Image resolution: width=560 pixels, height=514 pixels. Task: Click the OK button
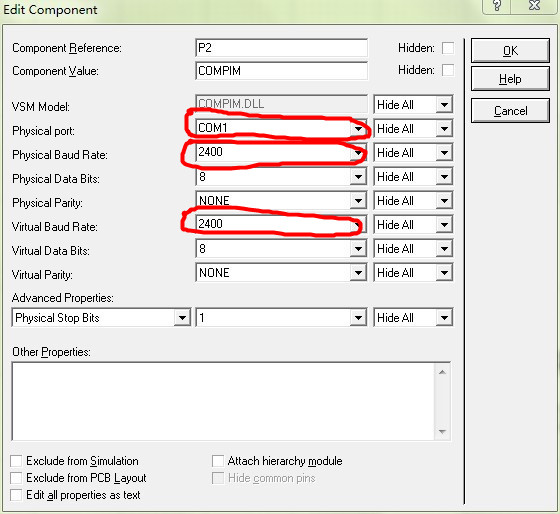[x=510, y=51]
